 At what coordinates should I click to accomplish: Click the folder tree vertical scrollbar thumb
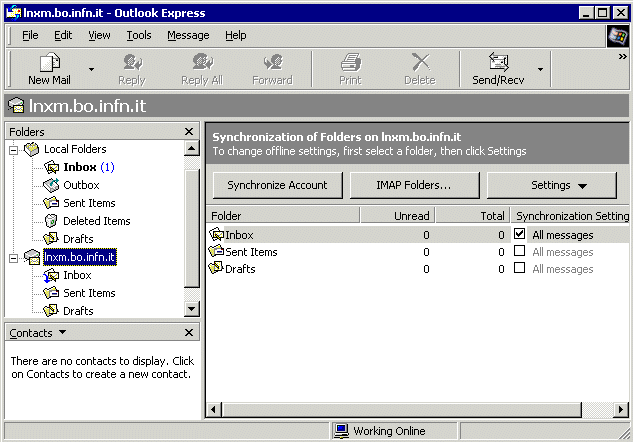click(x=192, y=228)
